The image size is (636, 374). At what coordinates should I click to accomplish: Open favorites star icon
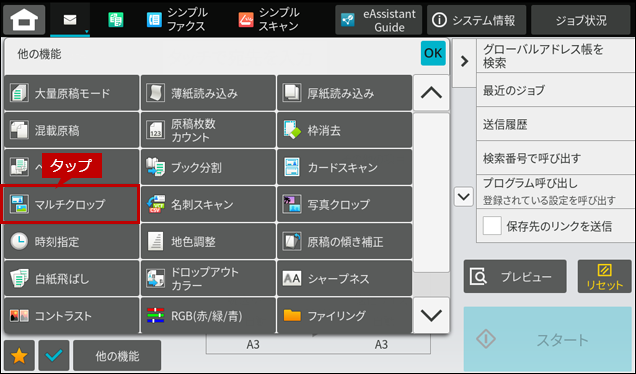19,356
